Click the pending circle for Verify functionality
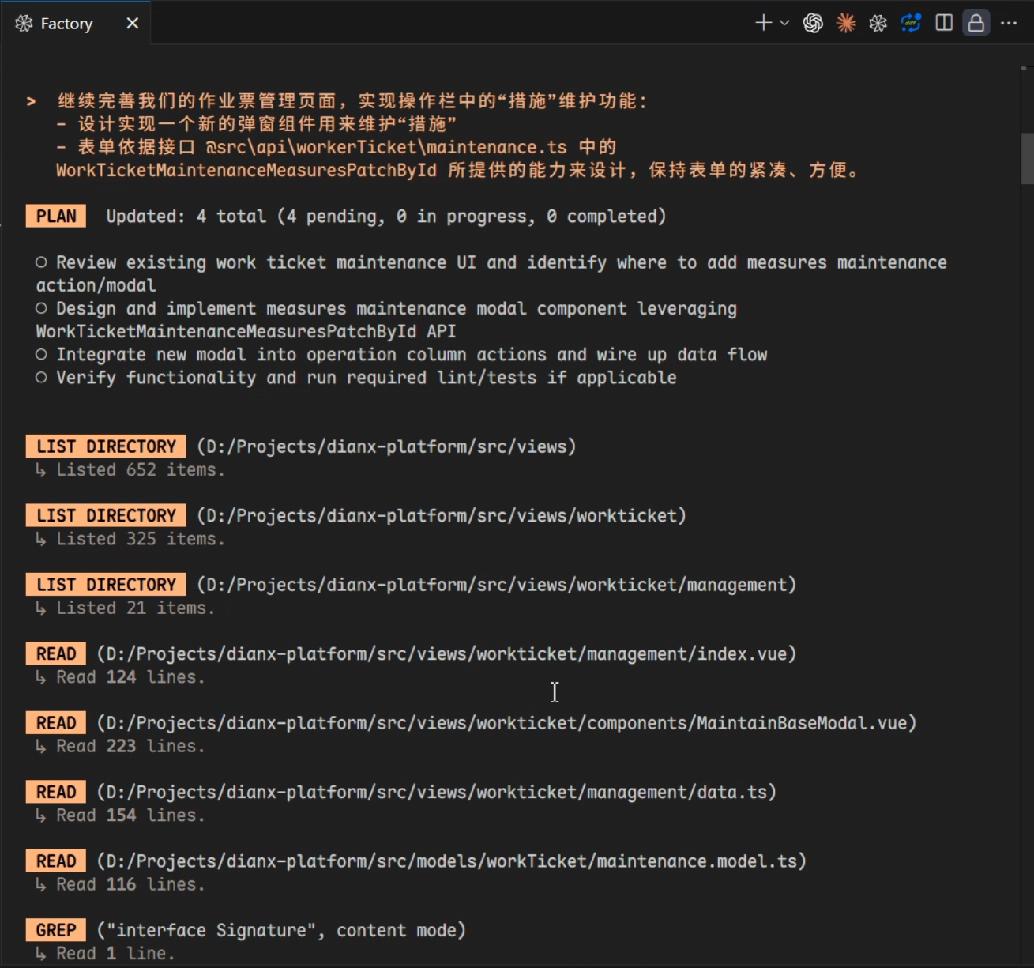The image size is (1034, 968). tap(42, 377)
